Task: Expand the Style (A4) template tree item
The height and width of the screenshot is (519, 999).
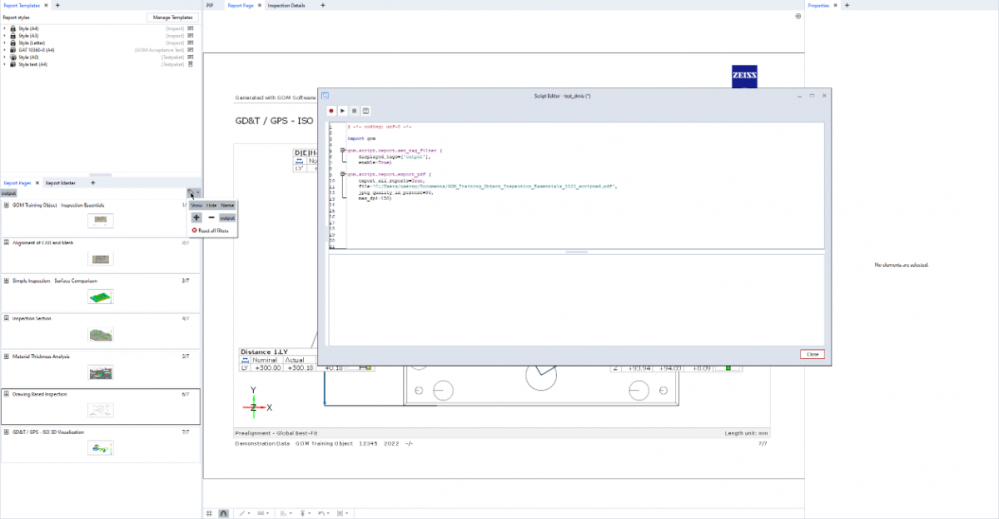Action: (4, 29)
